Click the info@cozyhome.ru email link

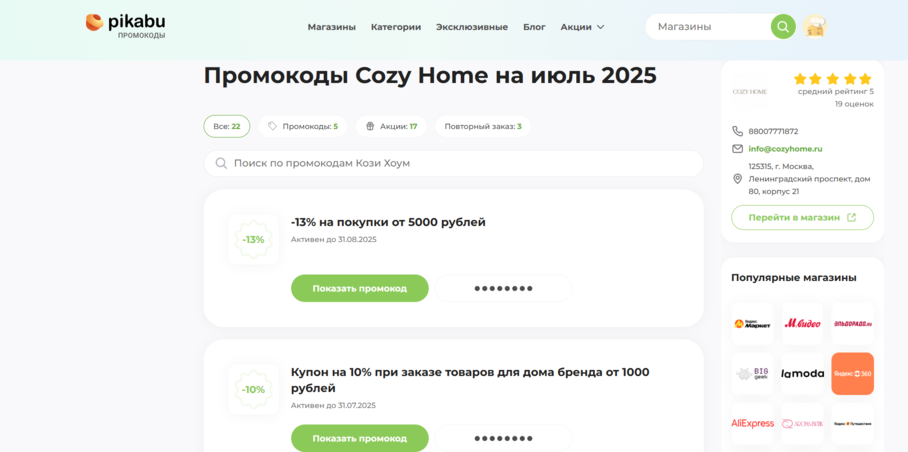[785, 149]
